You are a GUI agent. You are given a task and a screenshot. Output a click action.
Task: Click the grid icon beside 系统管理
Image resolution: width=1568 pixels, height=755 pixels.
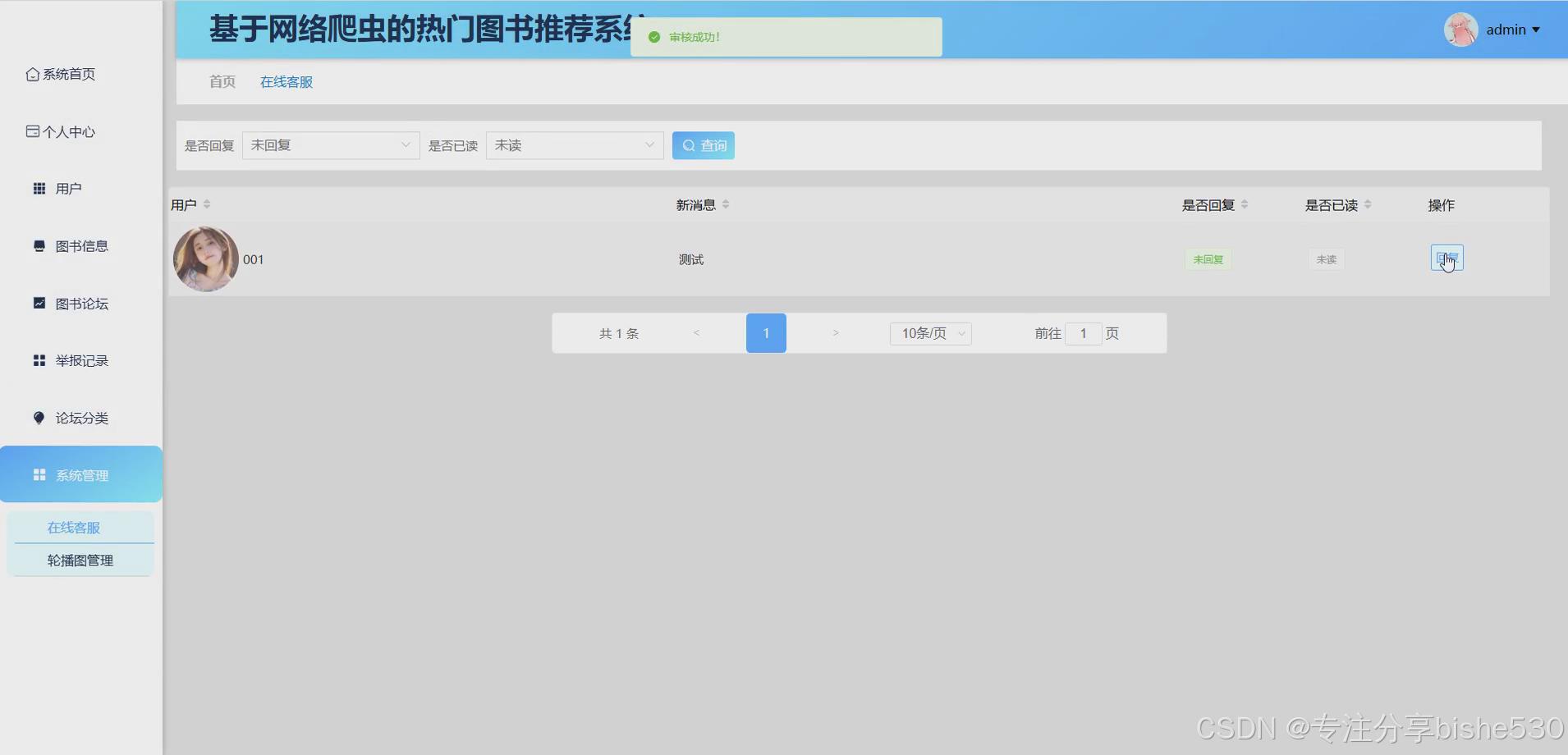(x=39, y=474)
